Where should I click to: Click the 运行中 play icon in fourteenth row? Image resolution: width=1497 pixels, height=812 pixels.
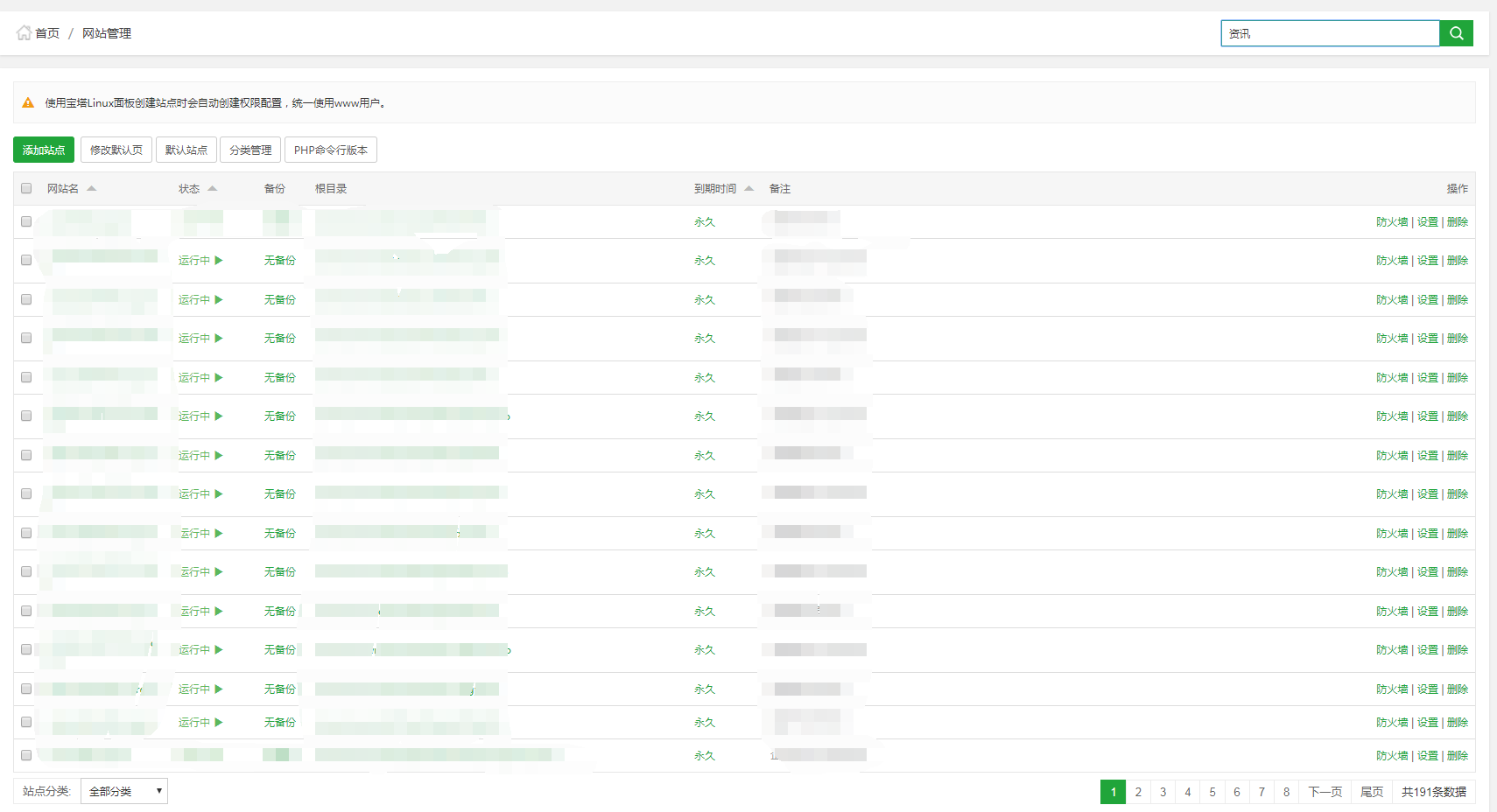click(x=219, y=723)
